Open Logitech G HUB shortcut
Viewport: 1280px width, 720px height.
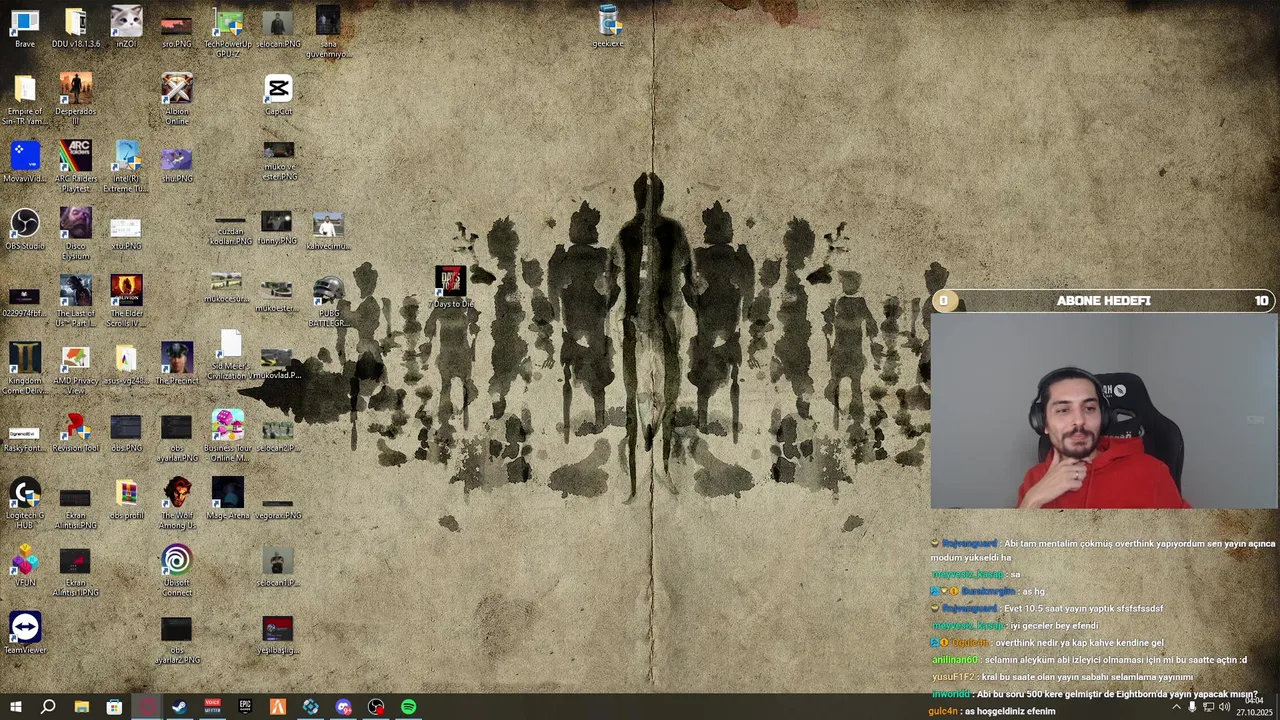(25, 503)
